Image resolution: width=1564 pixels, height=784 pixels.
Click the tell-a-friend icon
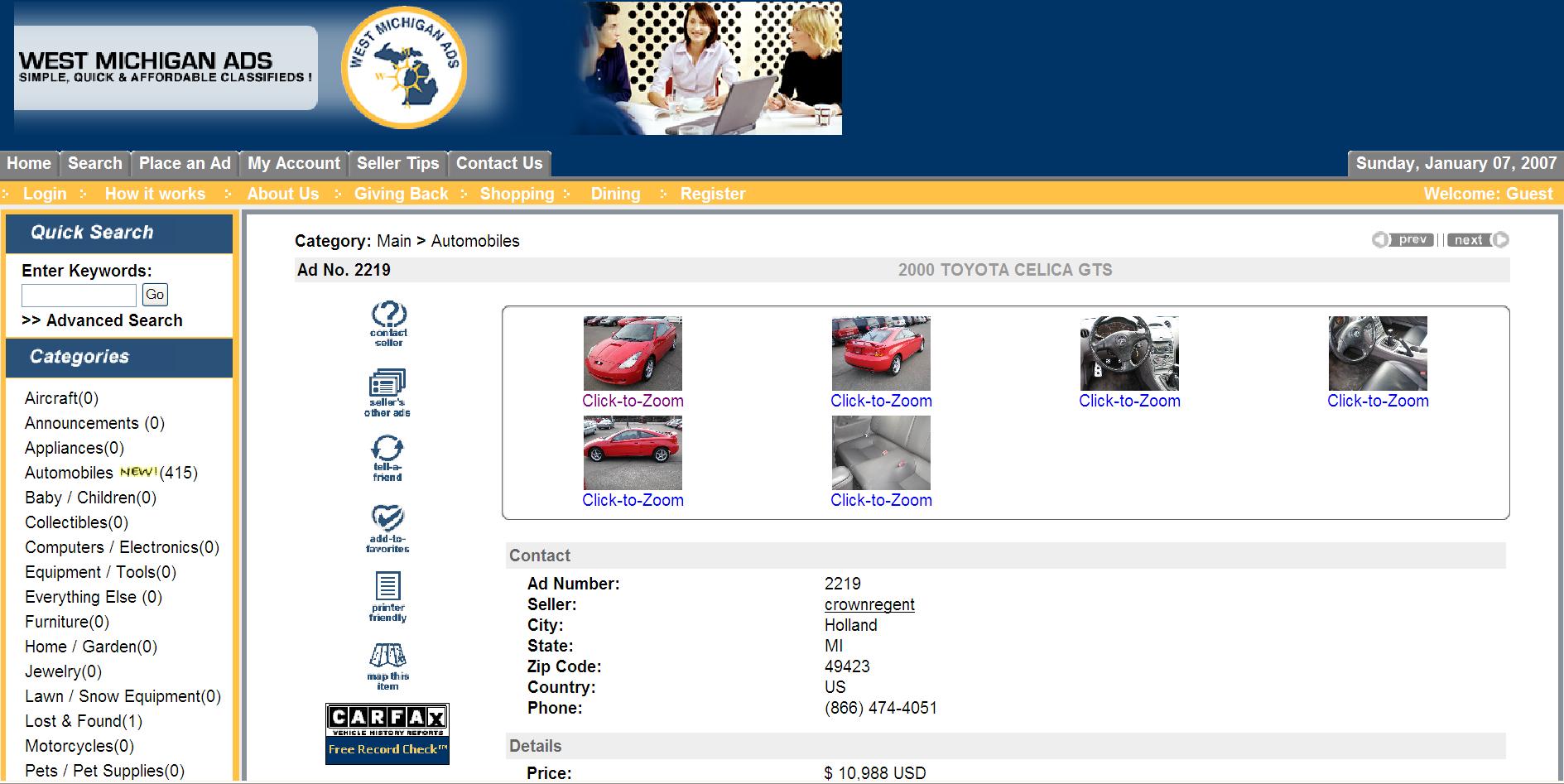pyautogui.click(x=387, y=459)
